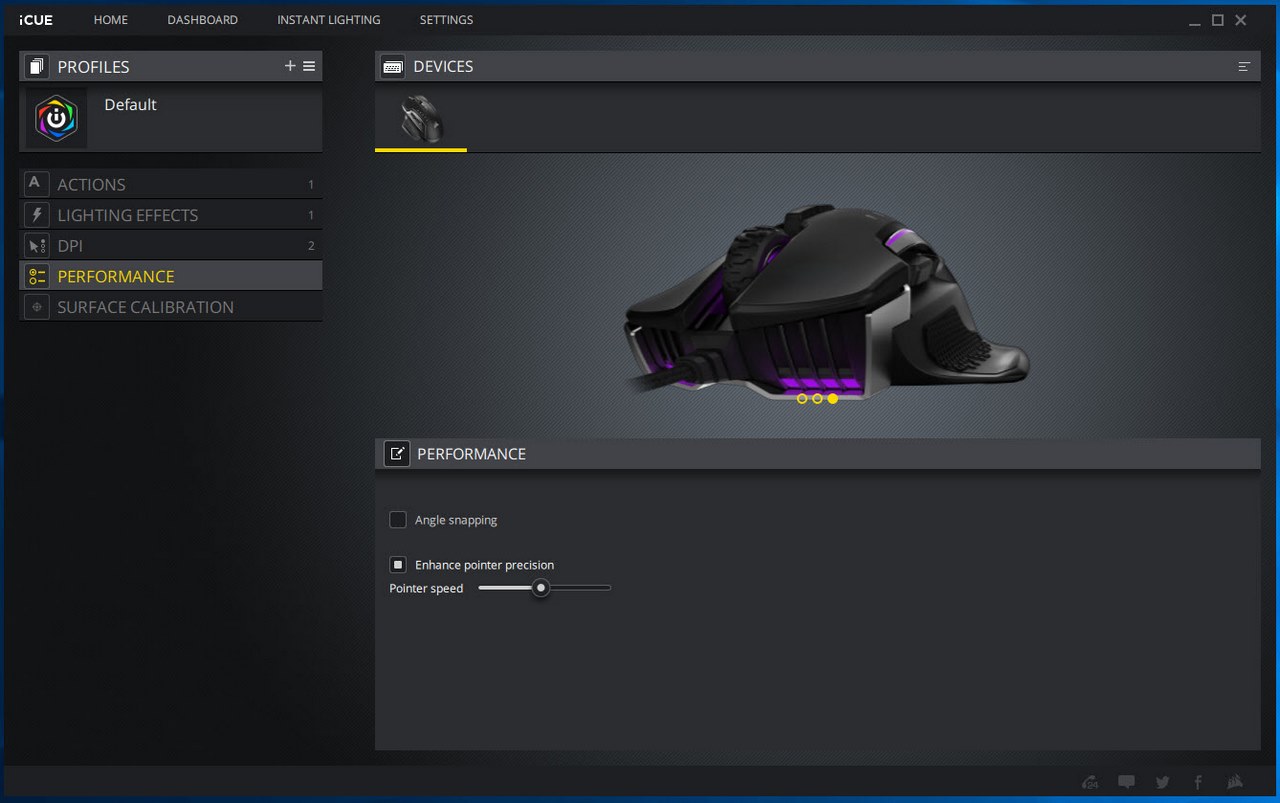Click the Performance panel edit icon

[x=397, y=454]
